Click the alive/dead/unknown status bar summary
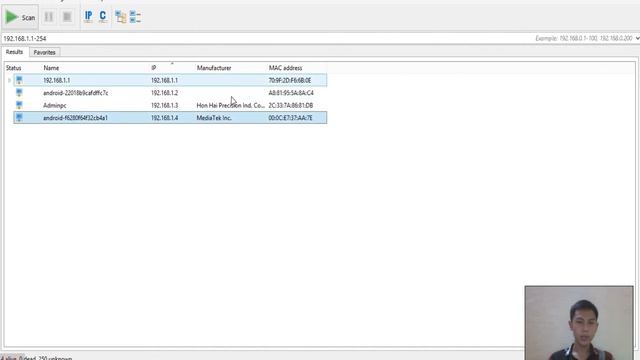This screenshot has height=360, width=640. 36,358
